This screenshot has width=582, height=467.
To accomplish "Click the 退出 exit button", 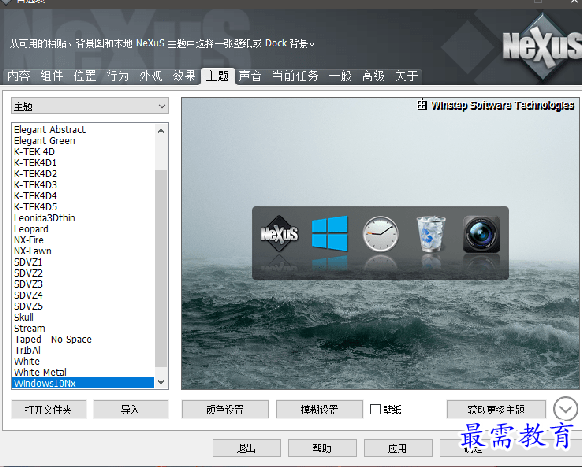I will tap(246, 448).
